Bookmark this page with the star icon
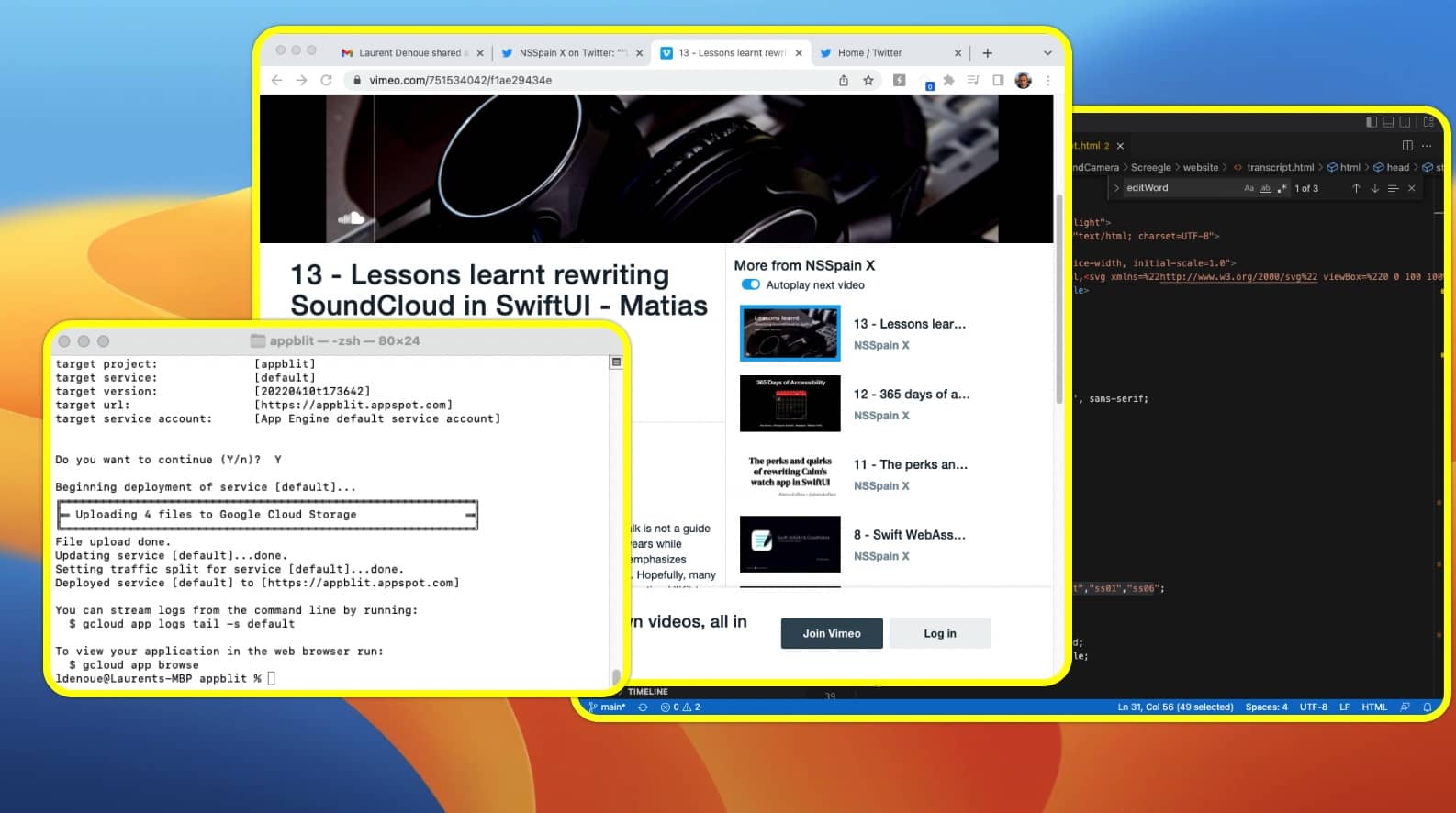Screen dimensions: 1456x813 868,80
